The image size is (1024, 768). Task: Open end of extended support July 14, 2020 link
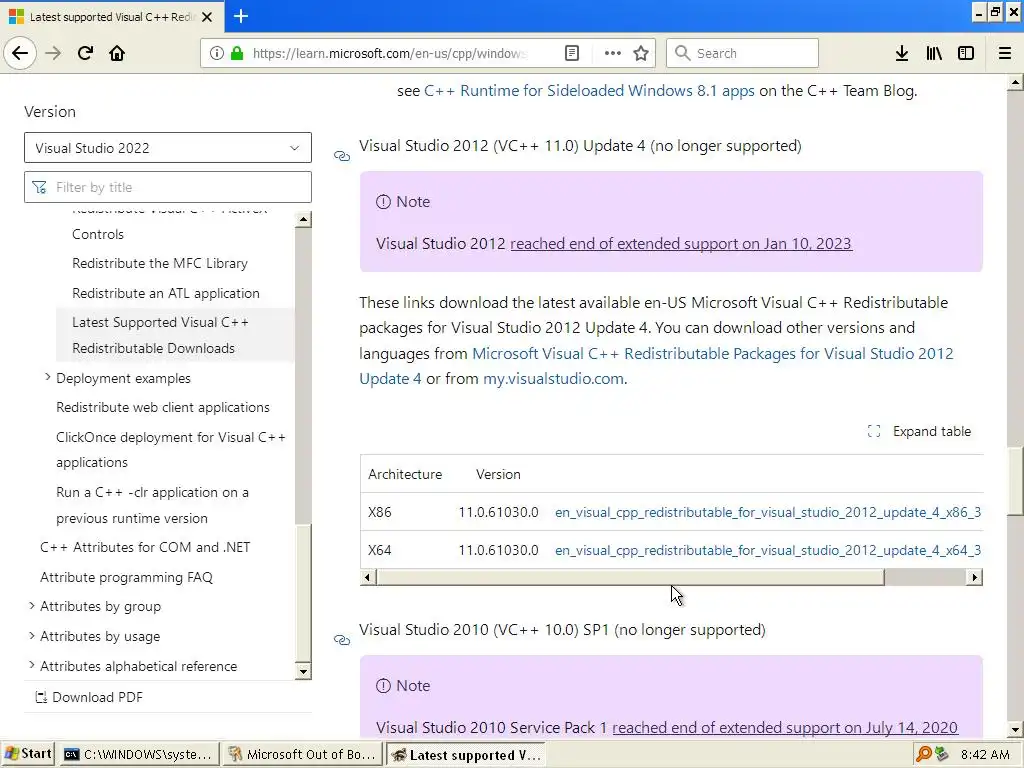click(785, 728)
